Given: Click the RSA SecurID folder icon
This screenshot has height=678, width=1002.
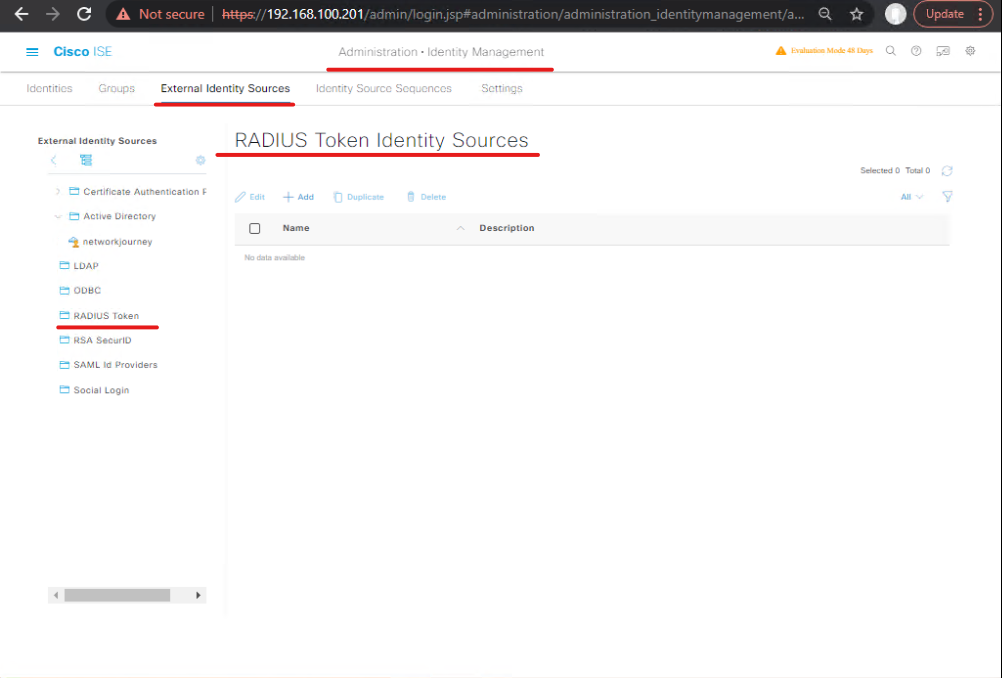Looking at the screenshot, I should 65,340.
